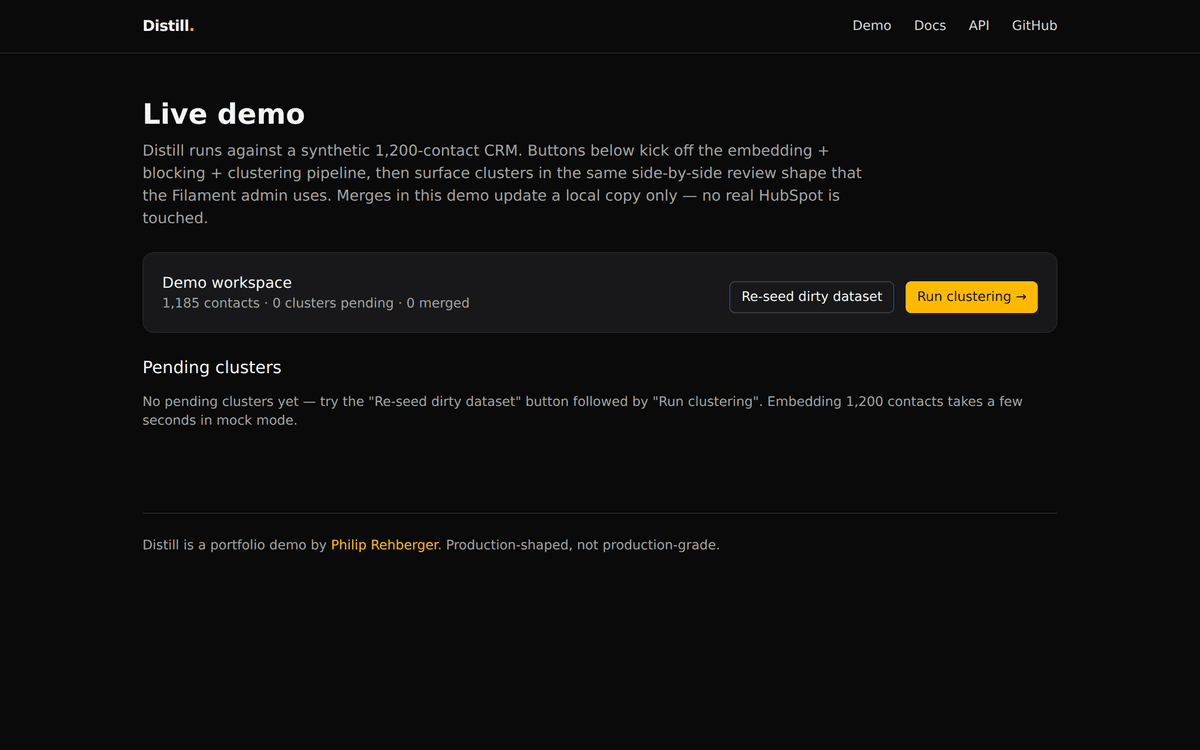
Task: Open the Docs nav item
Action: tap(930, 25)
